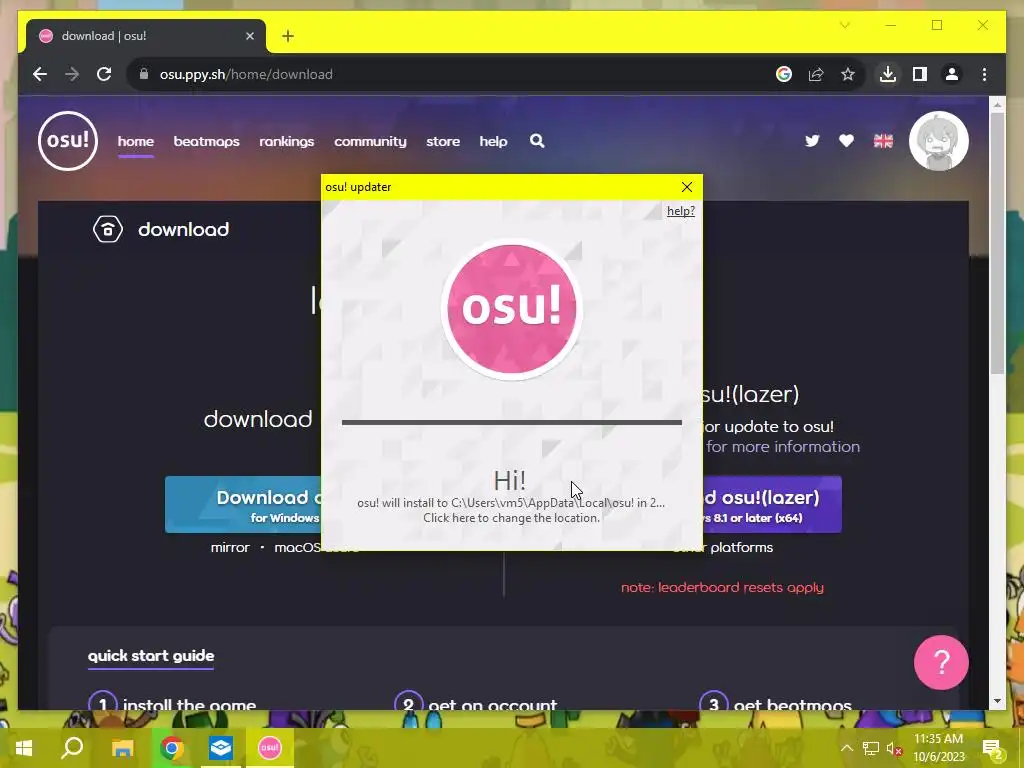Click the network tray icon
This screenshot has height=768, width=1024.
click(871, 748)
